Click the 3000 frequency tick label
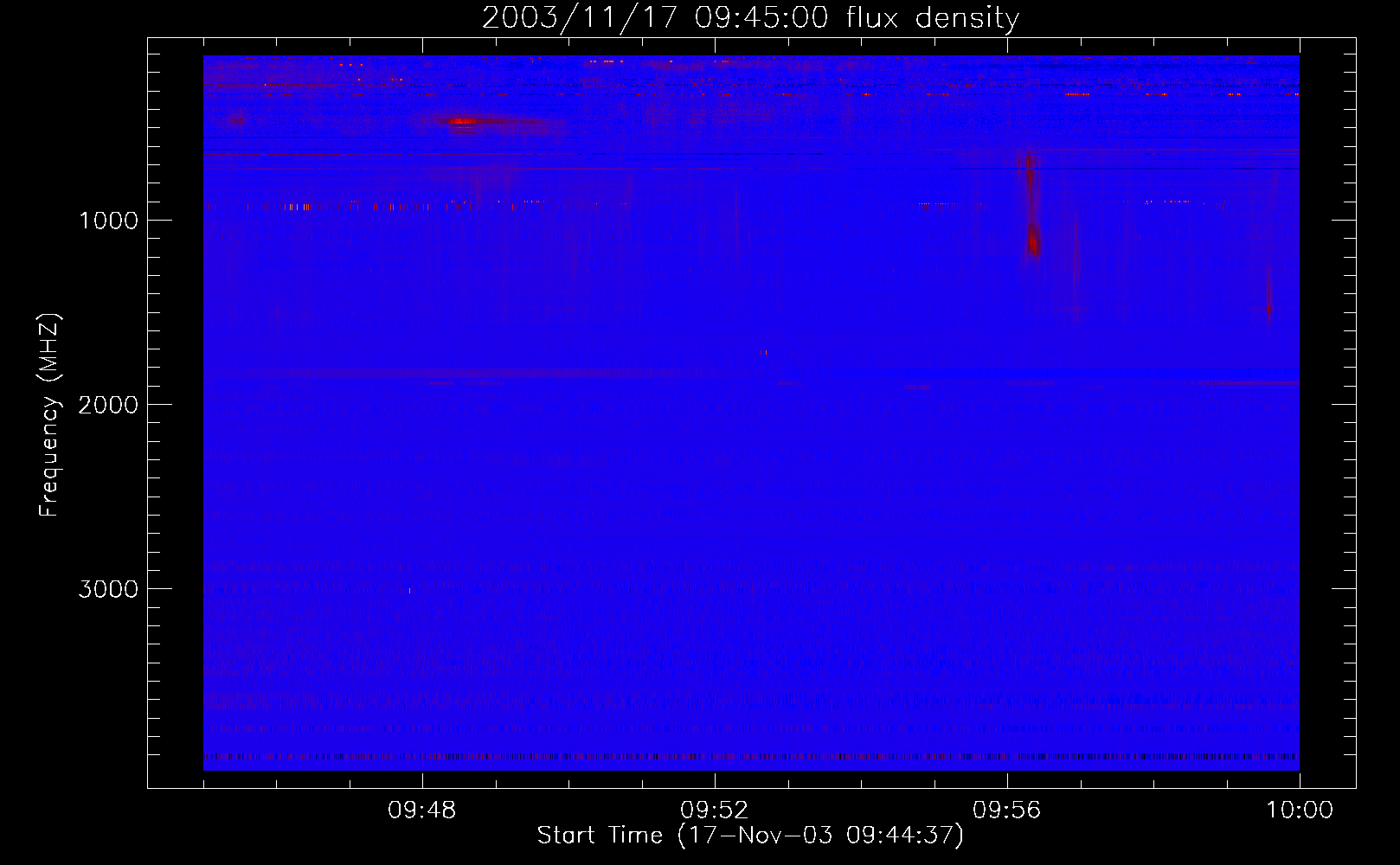This screenshot has width=1400, height=865. point(108,589)
